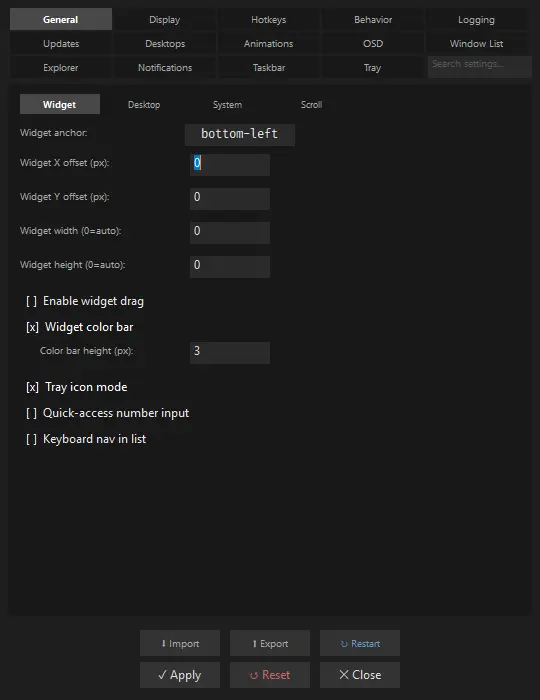Switch to the Desktops tab
This screenshot has height=700, width=540.
[x=165, y=44]
